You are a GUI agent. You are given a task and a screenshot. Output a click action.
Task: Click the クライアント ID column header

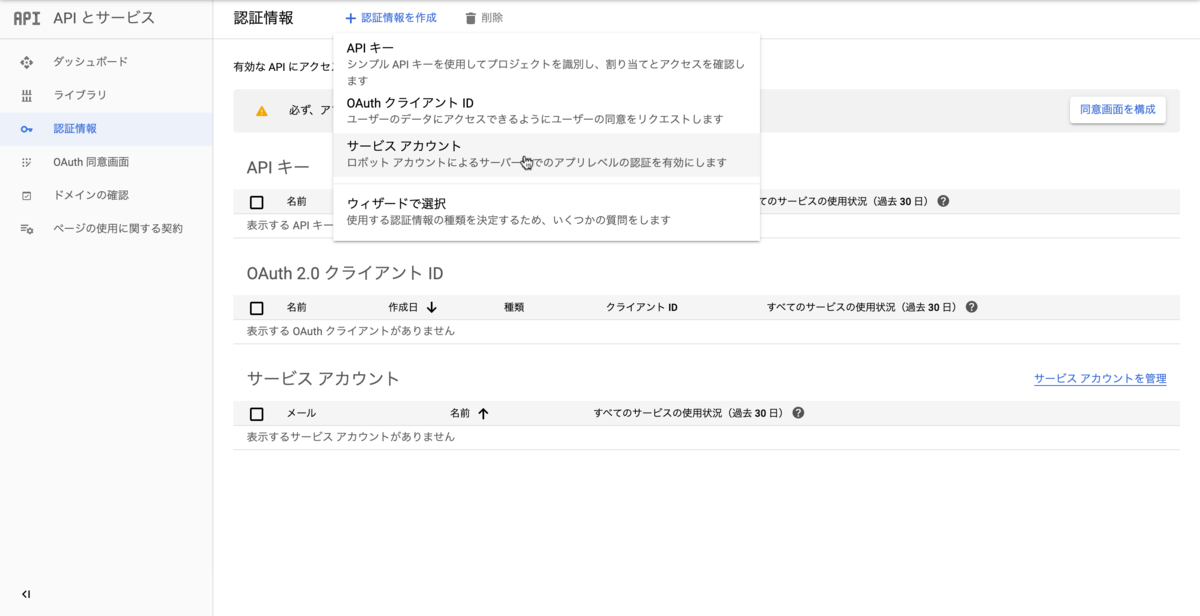click(642, 307)
